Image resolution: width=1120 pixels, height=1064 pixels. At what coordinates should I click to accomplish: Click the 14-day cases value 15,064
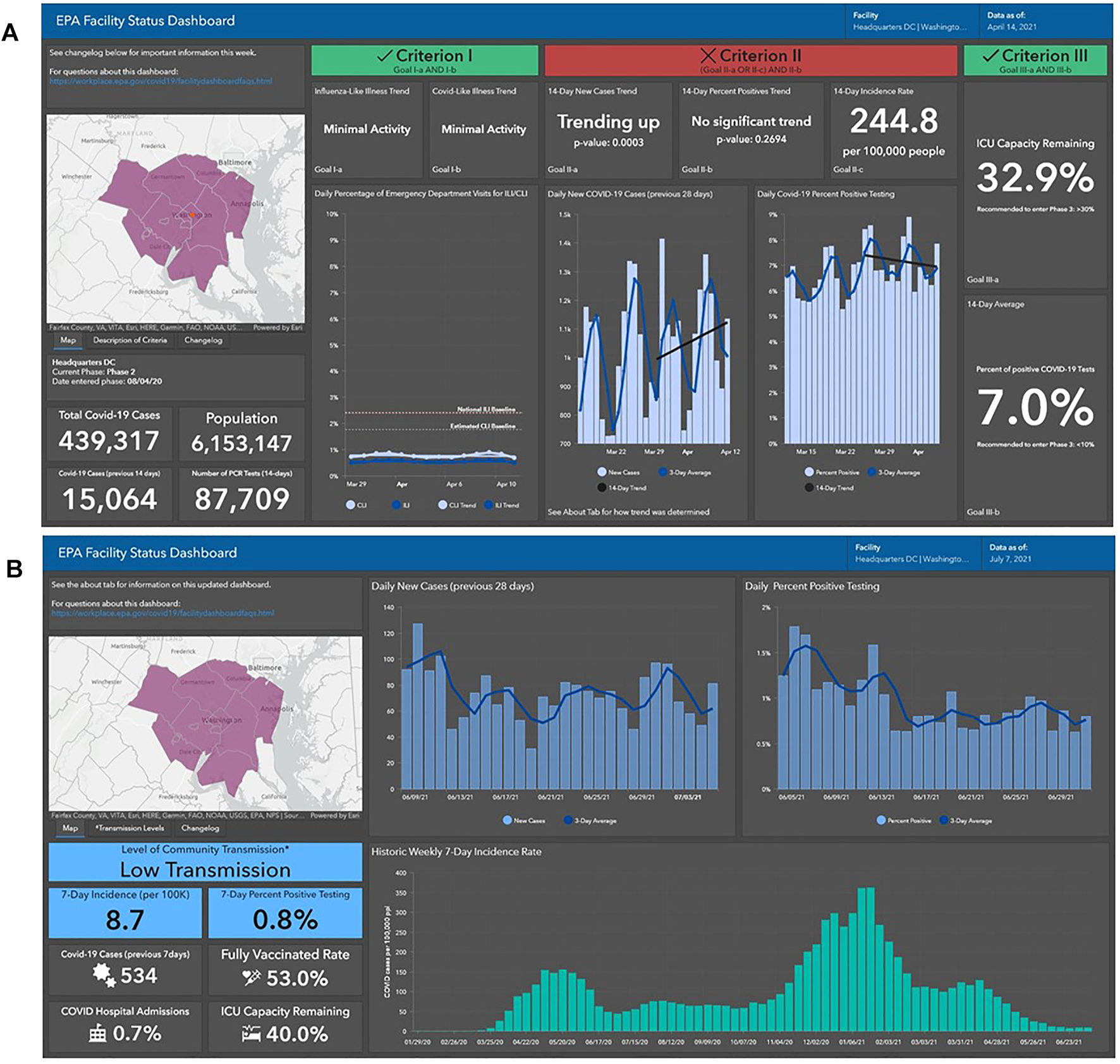[x=109, y=499]
